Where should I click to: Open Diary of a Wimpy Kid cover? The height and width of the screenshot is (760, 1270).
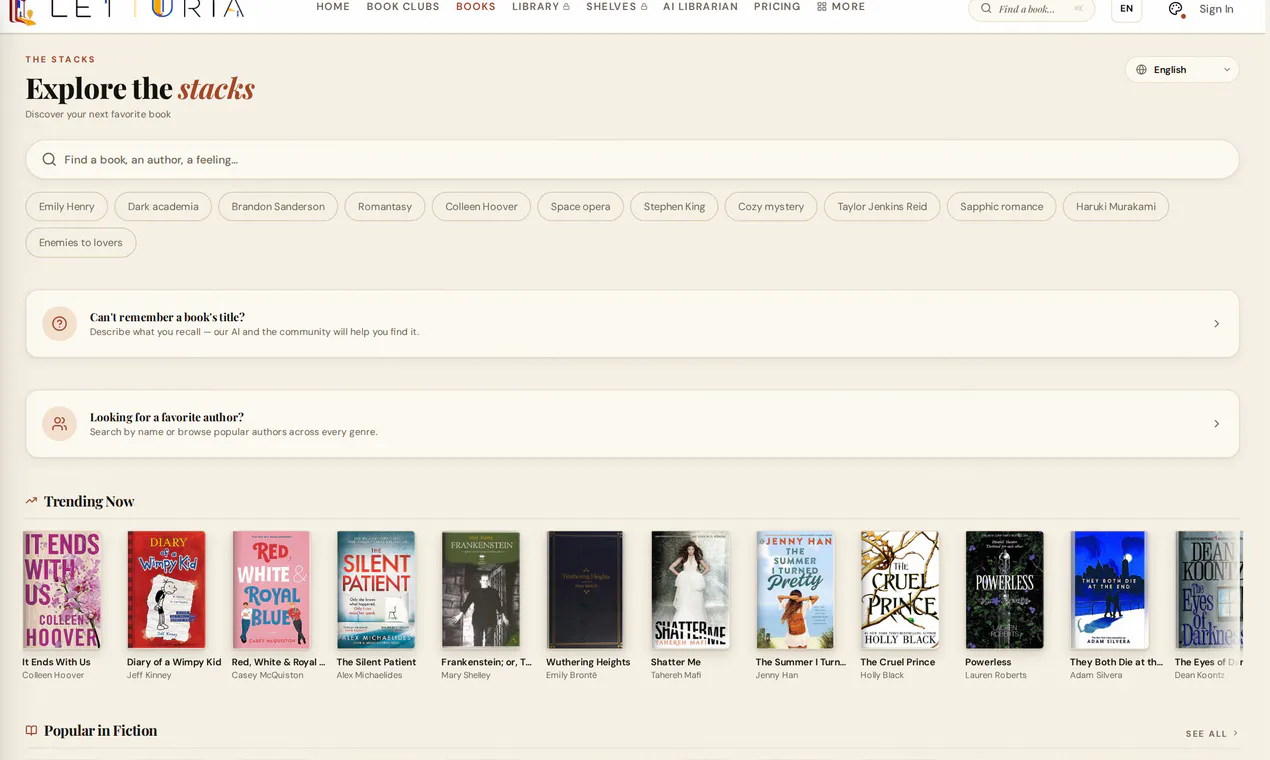tap(166, 589)
